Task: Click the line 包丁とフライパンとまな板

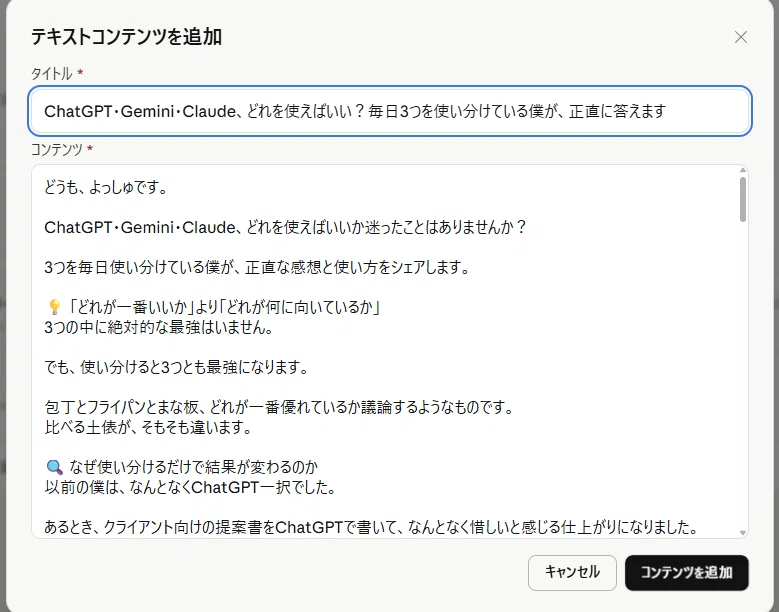Action: tap(279, 407)
